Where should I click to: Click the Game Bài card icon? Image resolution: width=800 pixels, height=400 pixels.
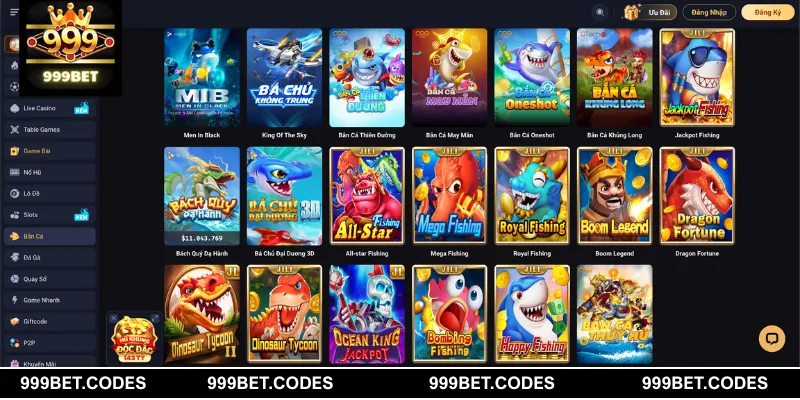pos(14,151)
